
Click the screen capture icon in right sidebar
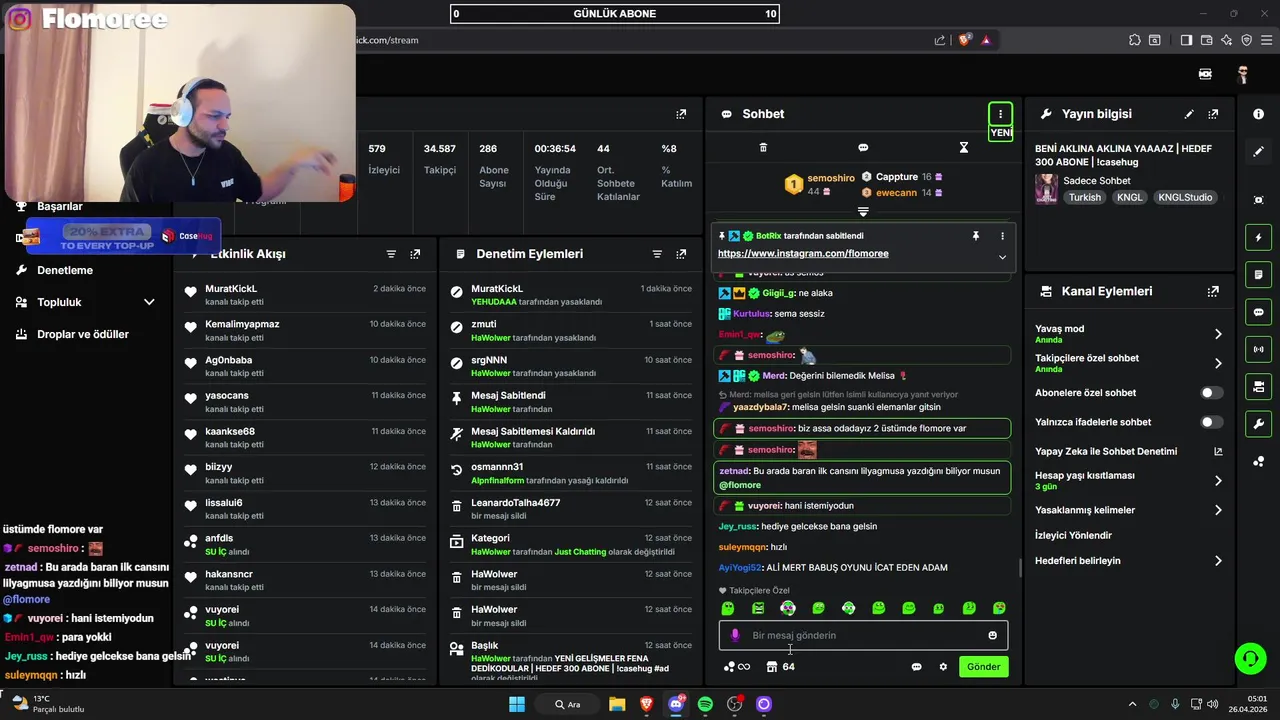pos(1258,200)
